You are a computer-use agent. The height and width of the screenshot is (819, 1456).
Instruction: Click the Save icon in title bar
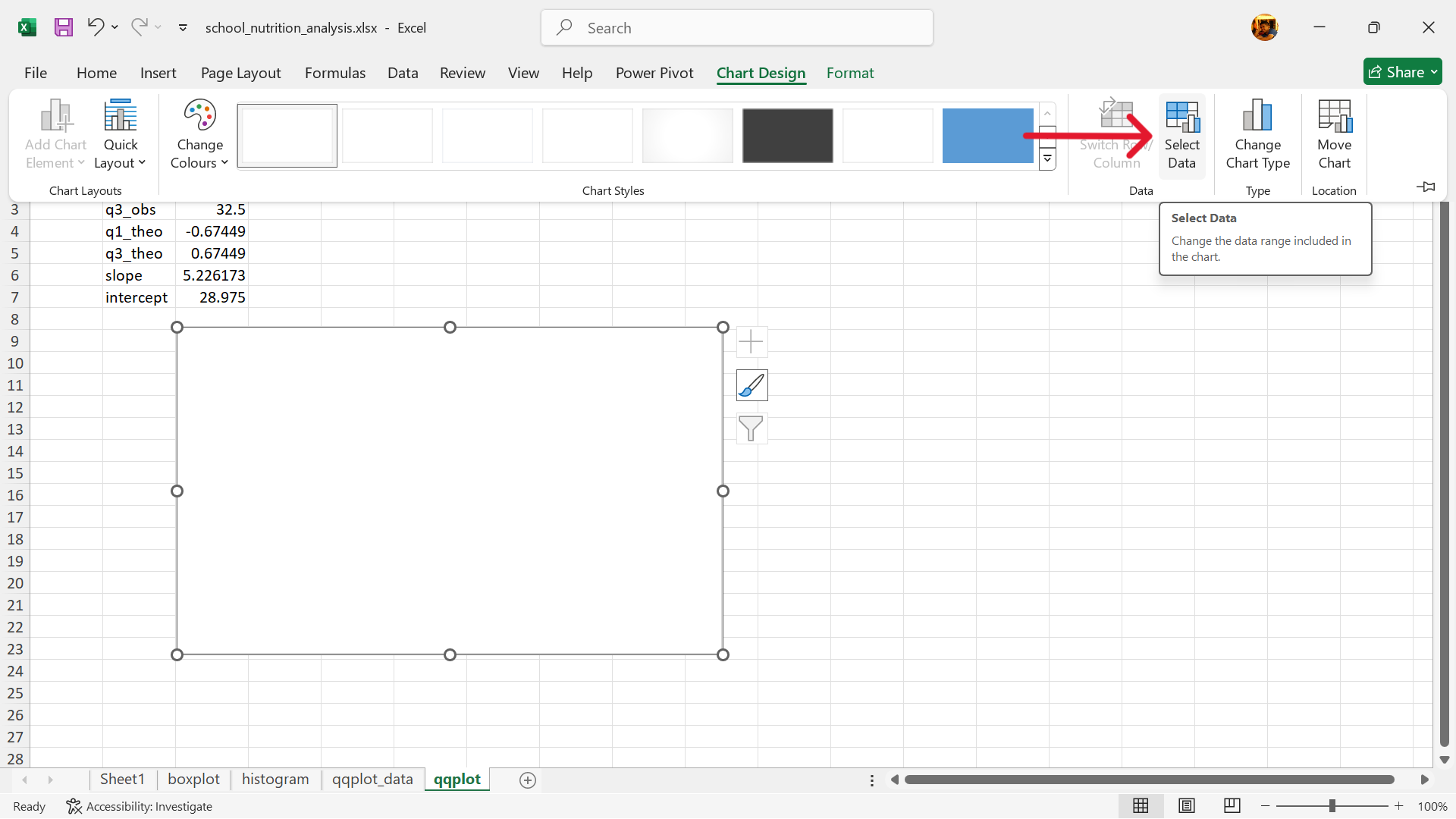point(64,28)
